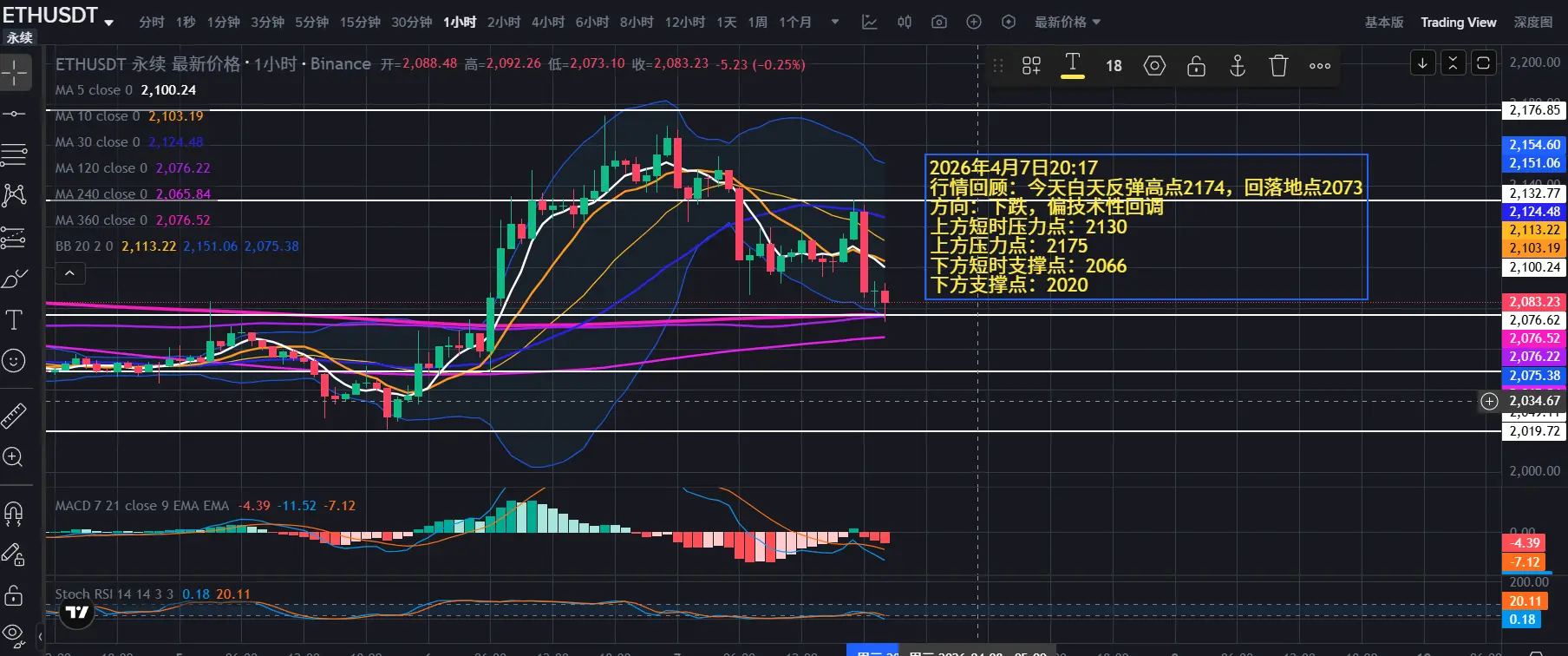Collapse the left drawing toolbar
This screenshot has height=656, width=1568.
40,637
